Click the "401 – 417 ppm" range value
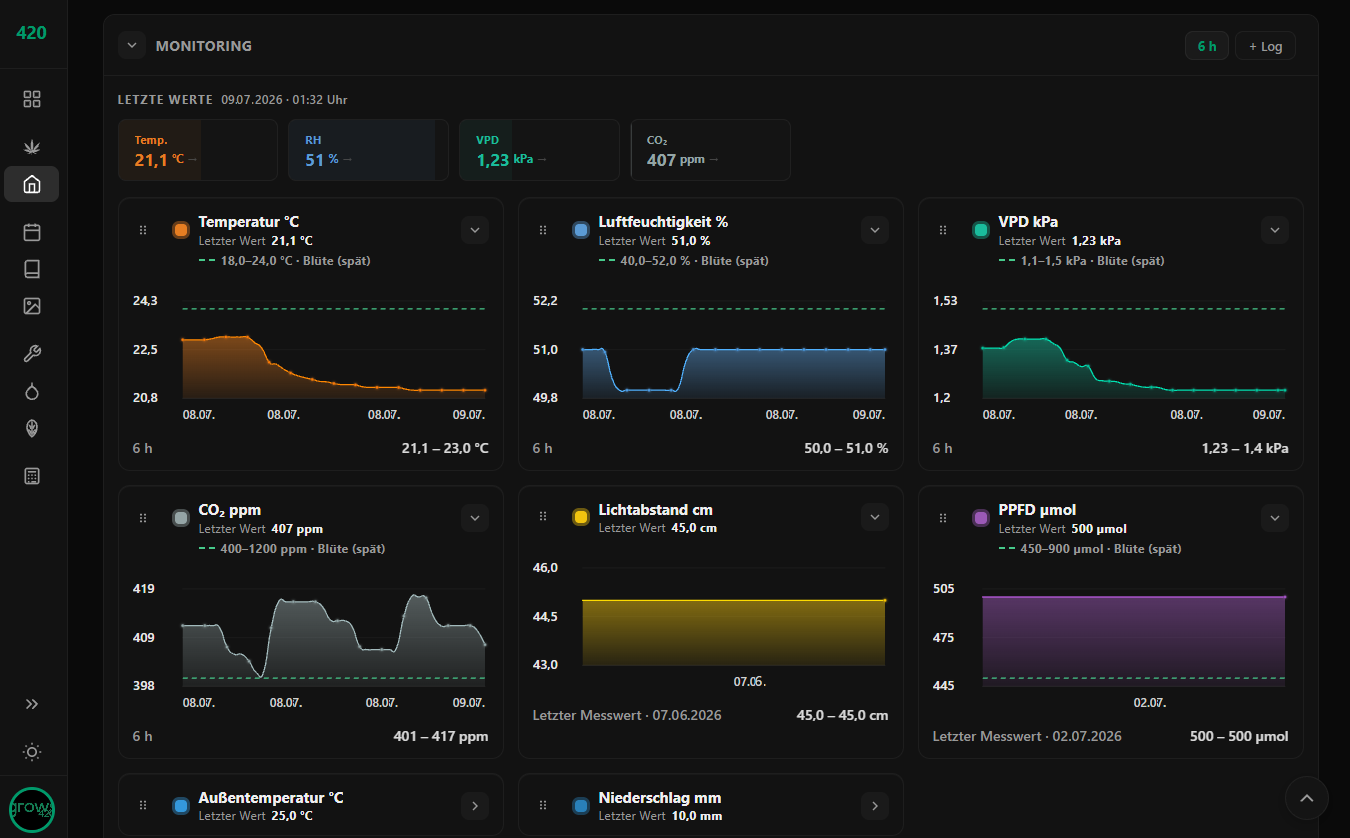 pos(441,737)
